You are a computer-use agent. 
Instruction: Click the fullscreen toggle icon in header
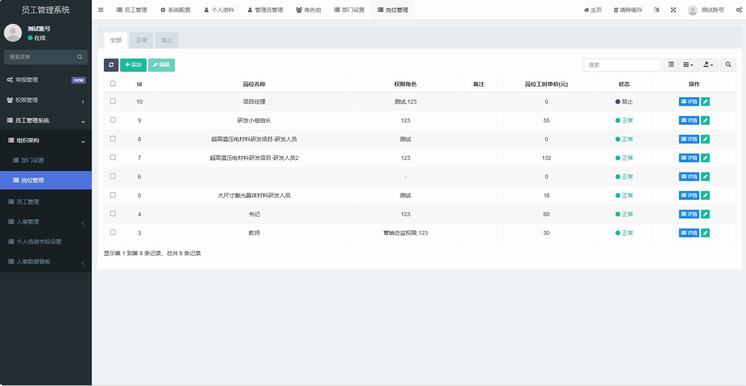point(673,10)
